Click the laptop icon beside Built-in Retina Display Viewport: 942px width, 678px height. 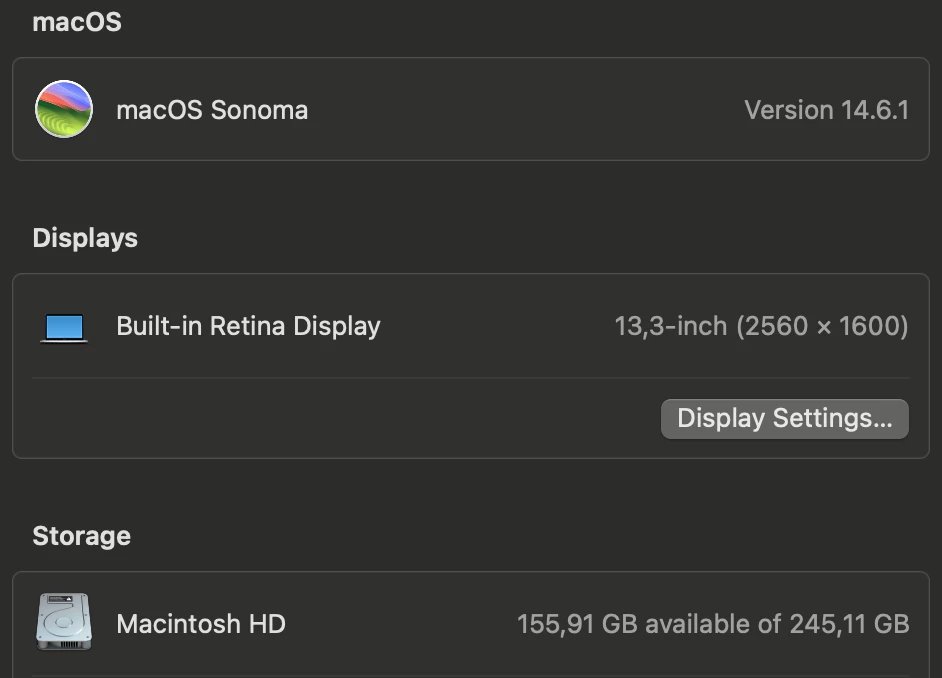tap(64, 327)
